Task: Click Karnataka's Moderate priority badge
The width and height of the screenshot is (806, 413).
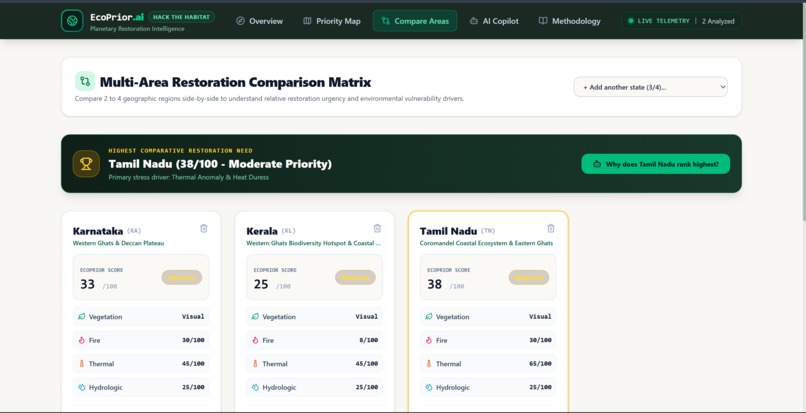Action: coord(181,277)
